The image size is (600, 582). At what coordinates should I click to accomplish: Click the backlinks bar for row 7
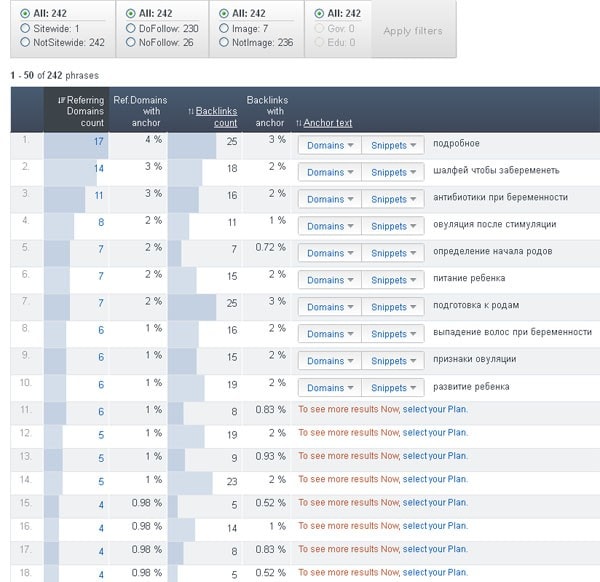[x=192, y=303]
